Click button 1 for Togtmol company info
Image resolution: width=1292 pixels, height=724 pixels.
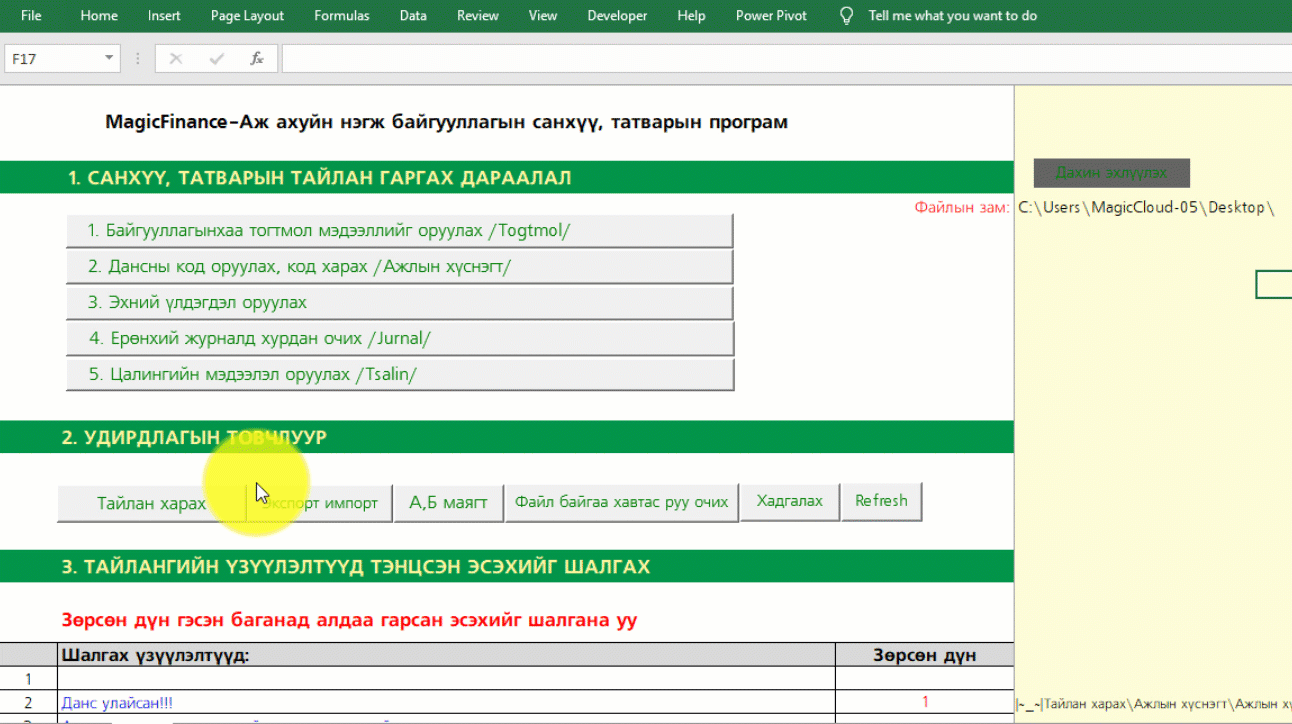(x=399, y=230)
